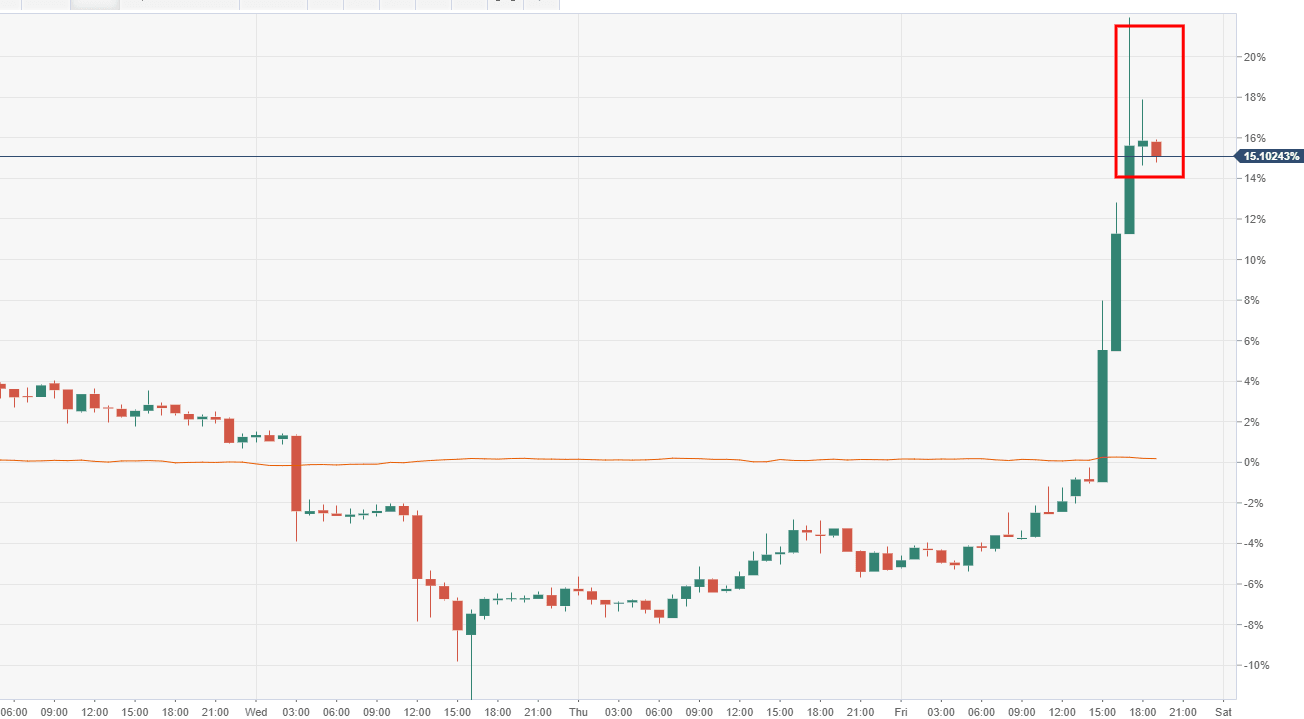Click the Fri date marker on time axis

click(x=901, y=711)
